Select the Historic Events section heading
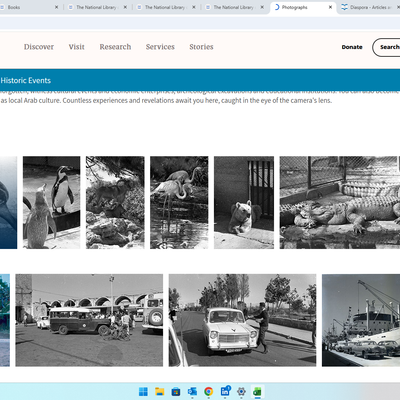 point(26,80)
